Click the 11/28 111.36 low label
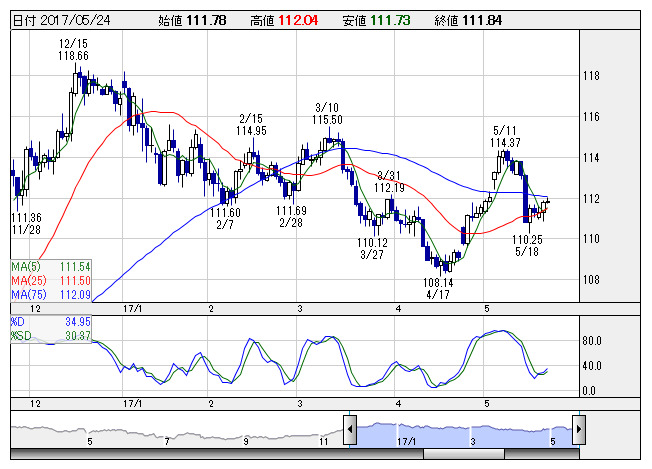The image size is (652, 469). (x=26, y=223)
